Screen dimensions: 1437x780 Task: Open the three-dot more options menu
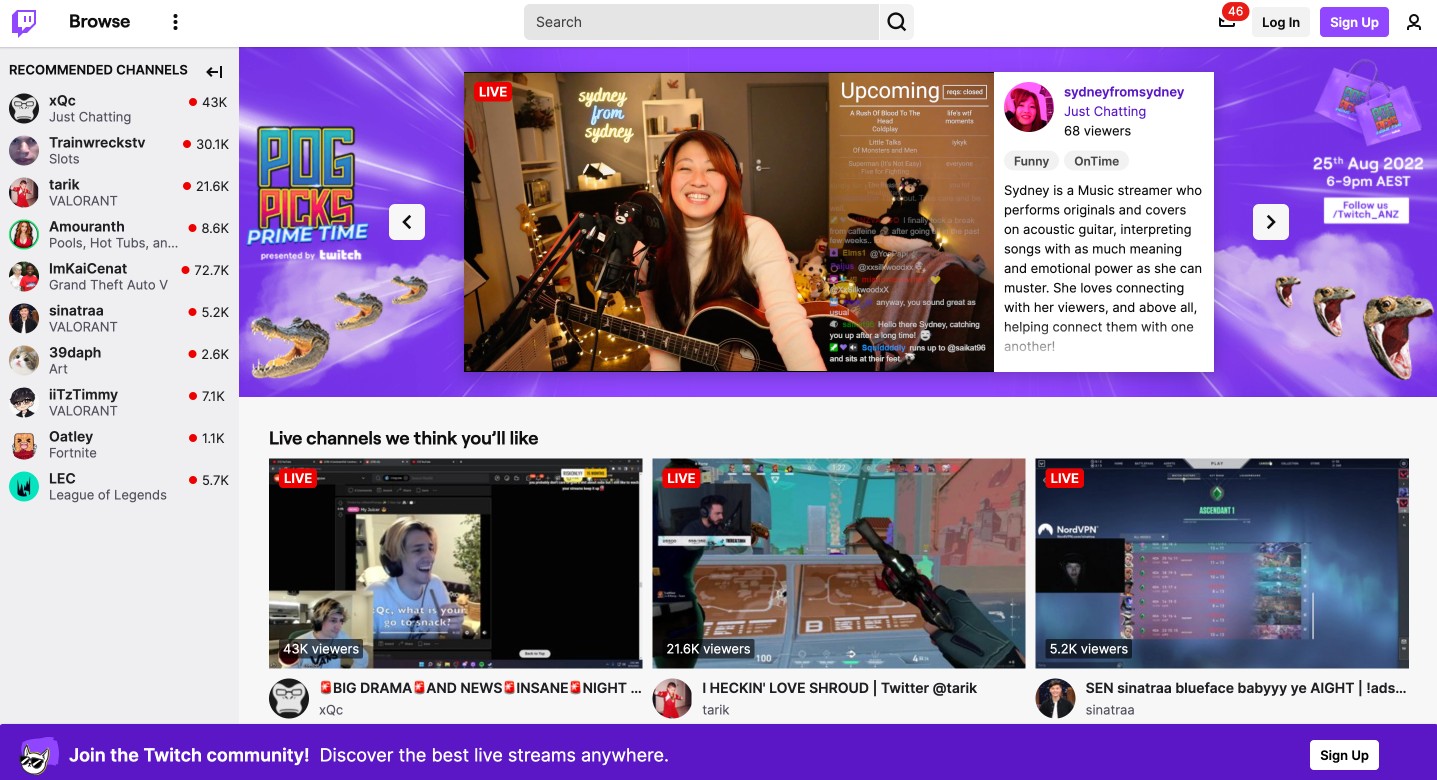click(x=176, y=22)
